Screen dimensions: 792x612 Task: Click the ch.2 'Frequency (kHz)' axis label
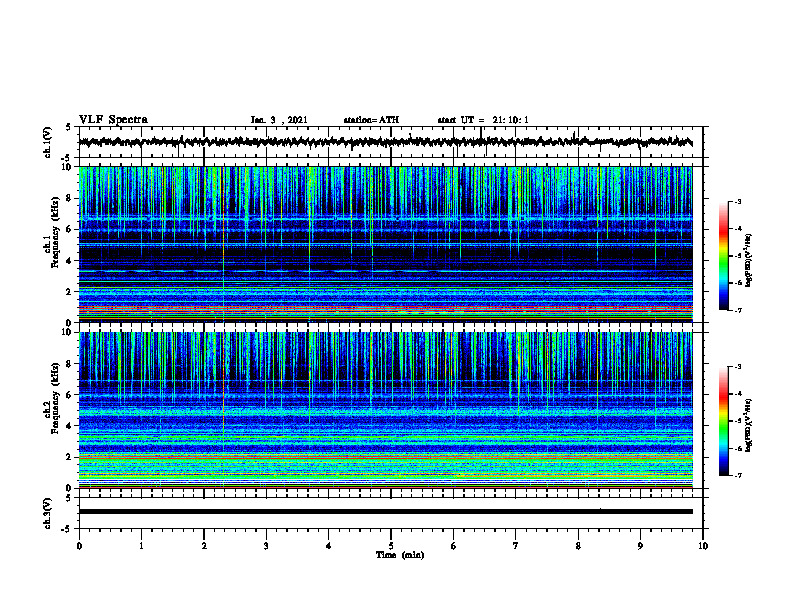[55, 398]
